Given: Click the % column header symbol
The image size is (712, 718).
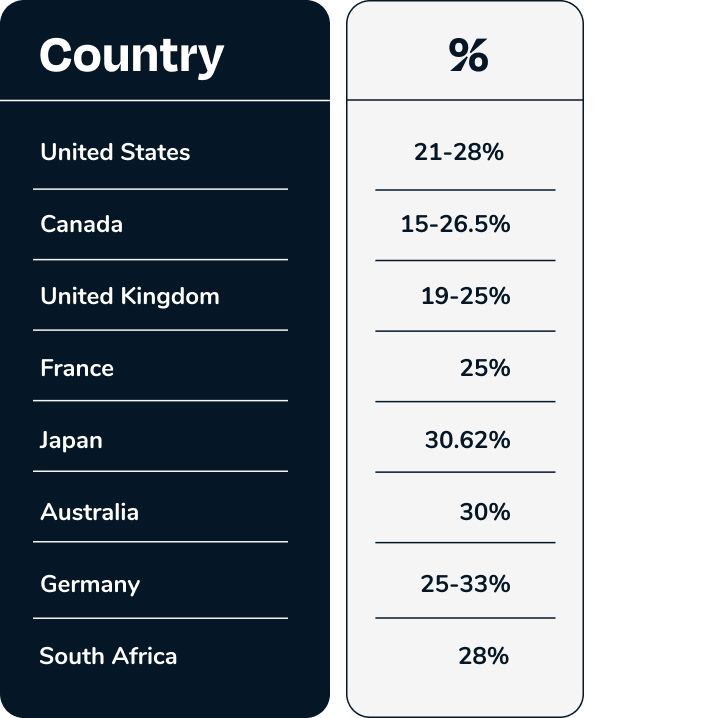Looking at the screenshot, I should pos(468,55).
